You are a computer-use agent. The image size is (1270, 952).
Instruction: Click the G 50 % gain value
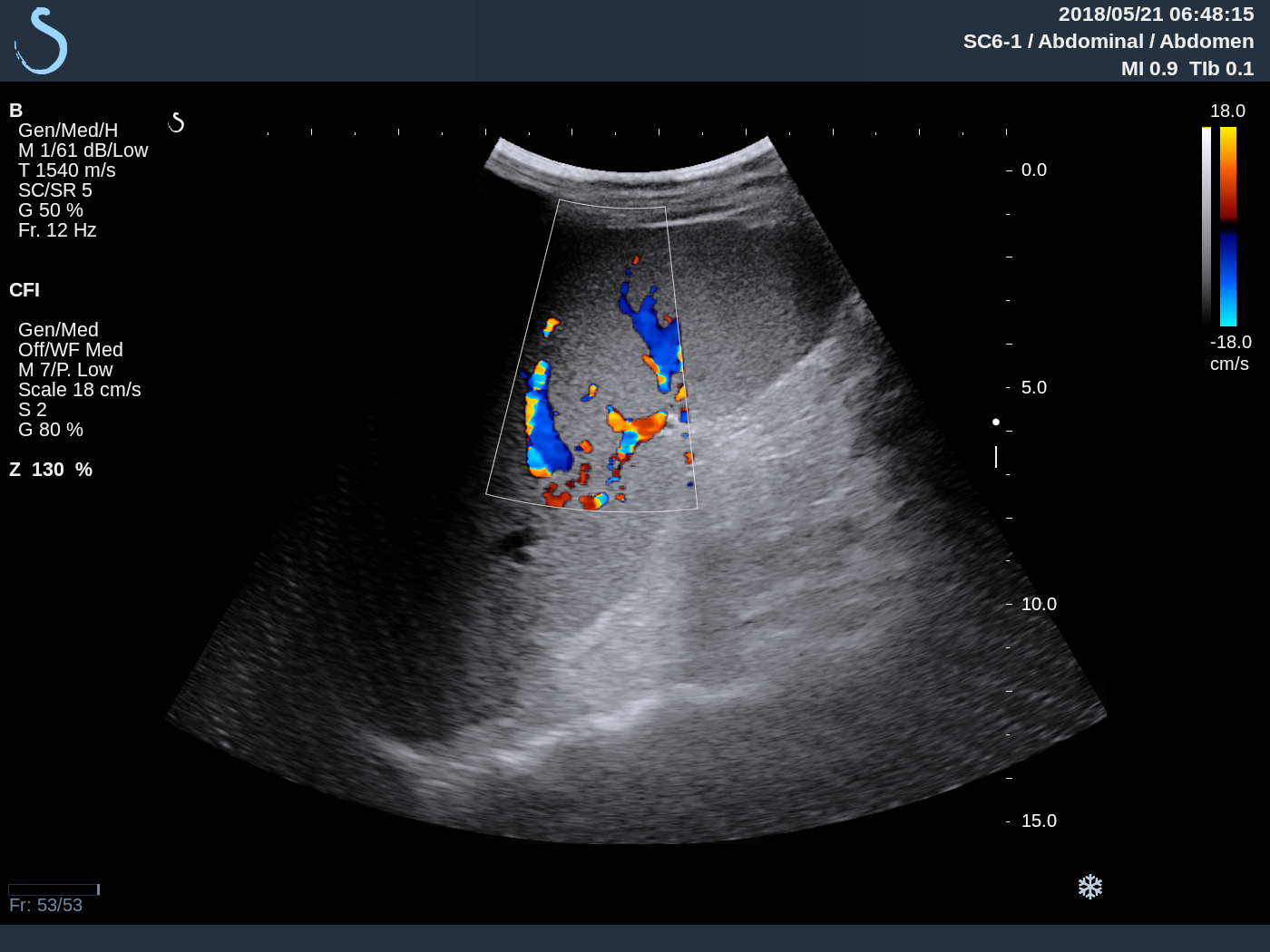[51, 209]
